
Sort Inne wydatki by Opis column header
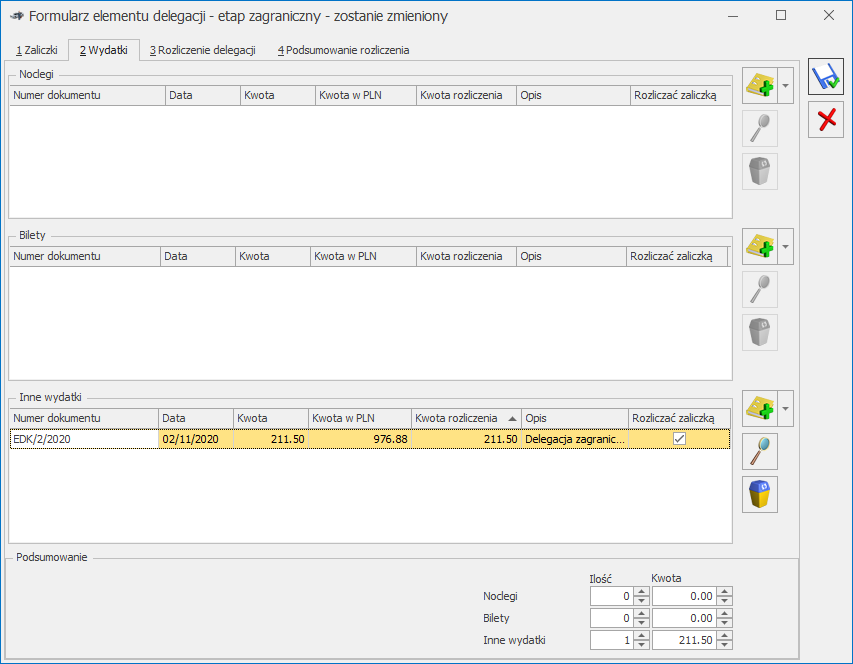(574, 418)
